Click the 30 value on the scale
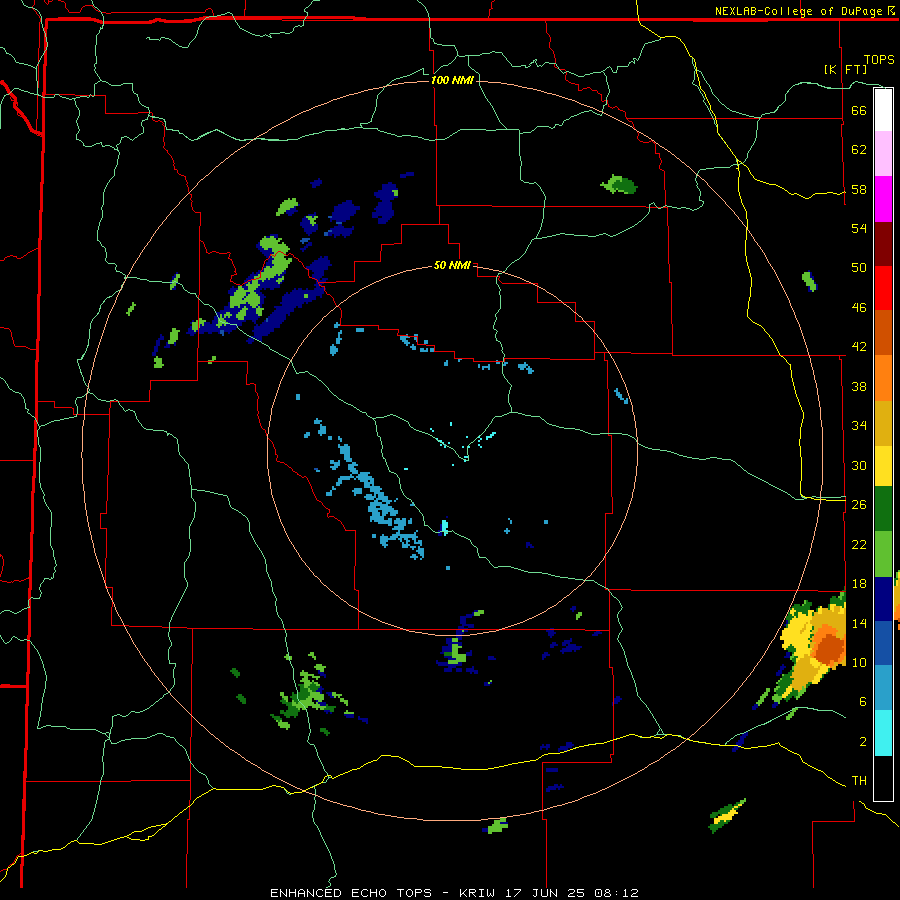This screenshot has width=900, height=900. tap(859, 465)
